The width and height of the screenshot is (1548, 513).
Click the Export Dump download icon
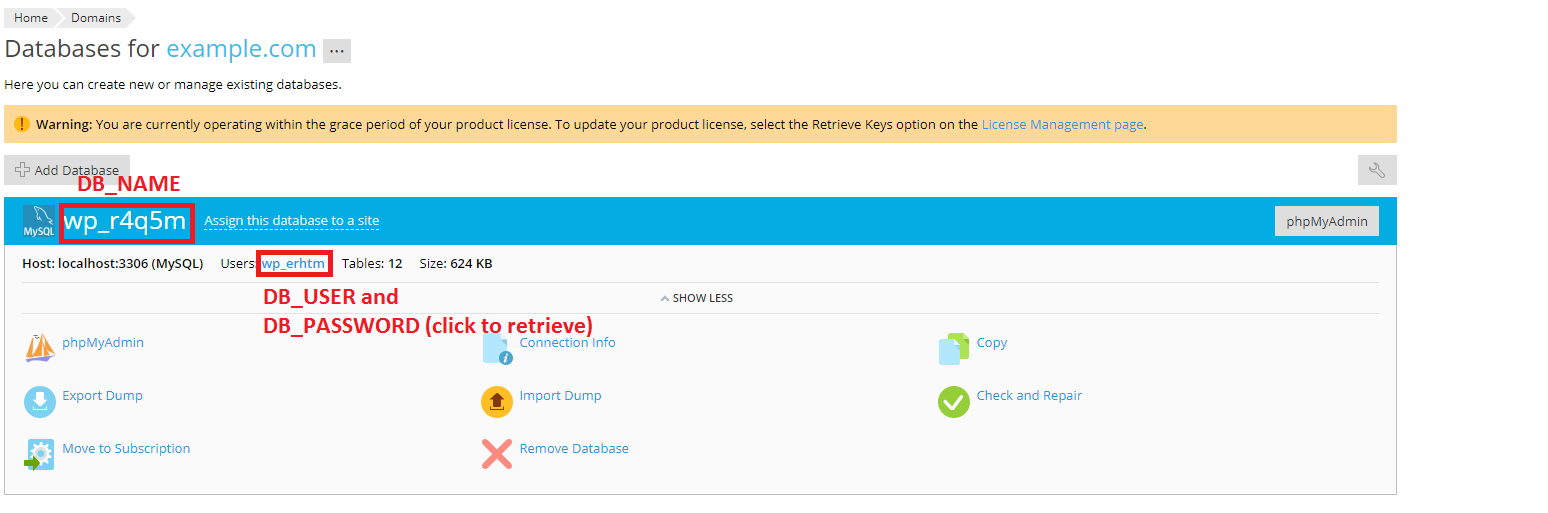(39, 401)
